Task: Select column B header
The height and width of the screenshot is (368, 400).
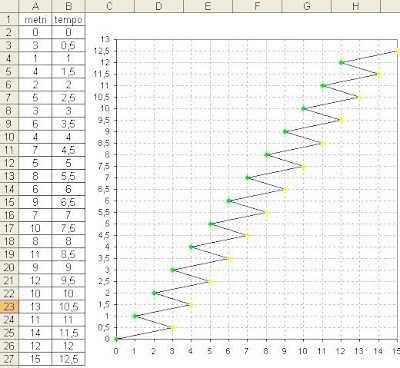Action: (x=68, y=6)
